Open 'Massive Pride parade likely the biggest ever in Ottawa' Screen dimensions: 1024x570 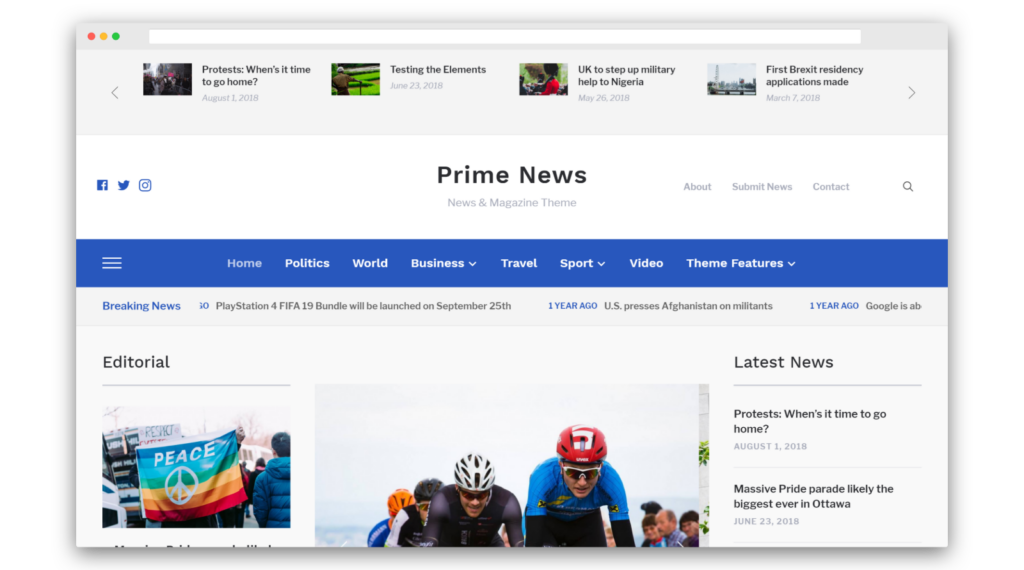(813, 496)
